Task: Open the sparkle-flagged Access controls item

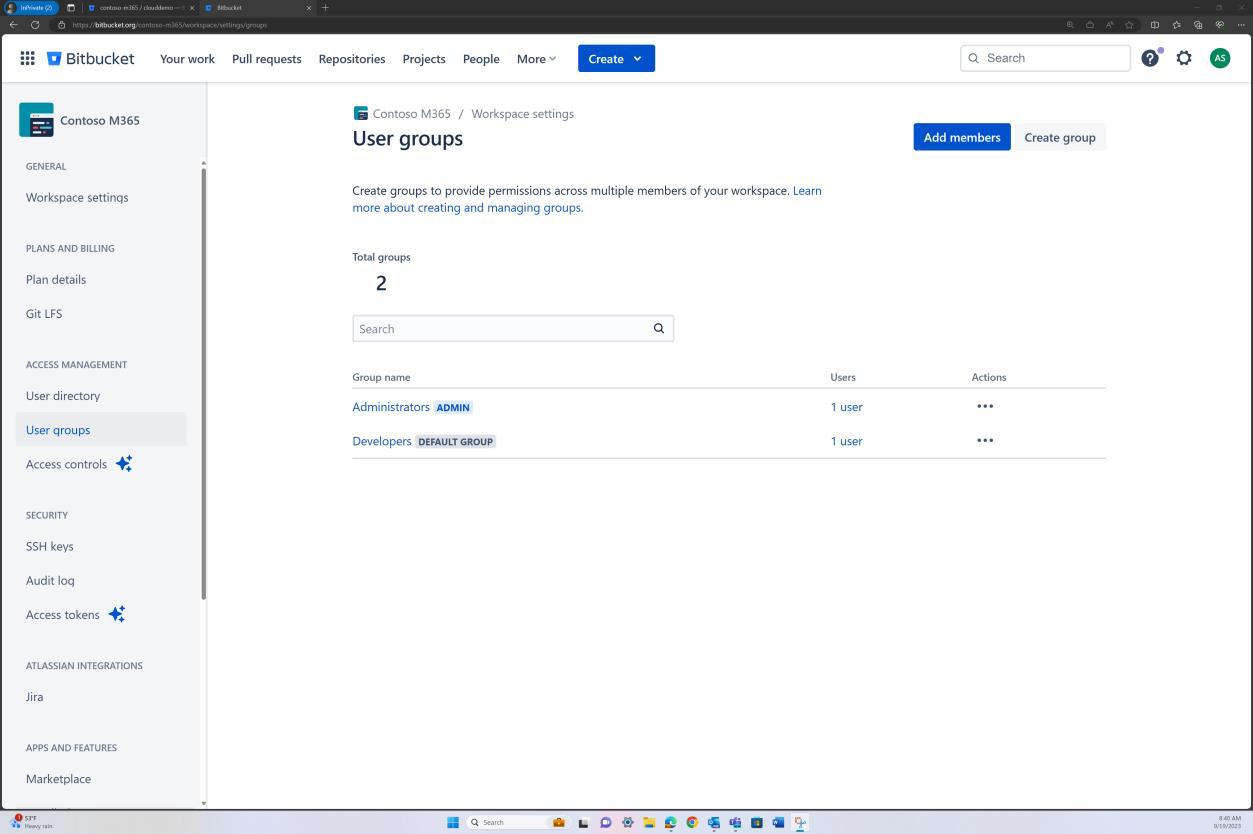Action: click(x=66, y=463)
